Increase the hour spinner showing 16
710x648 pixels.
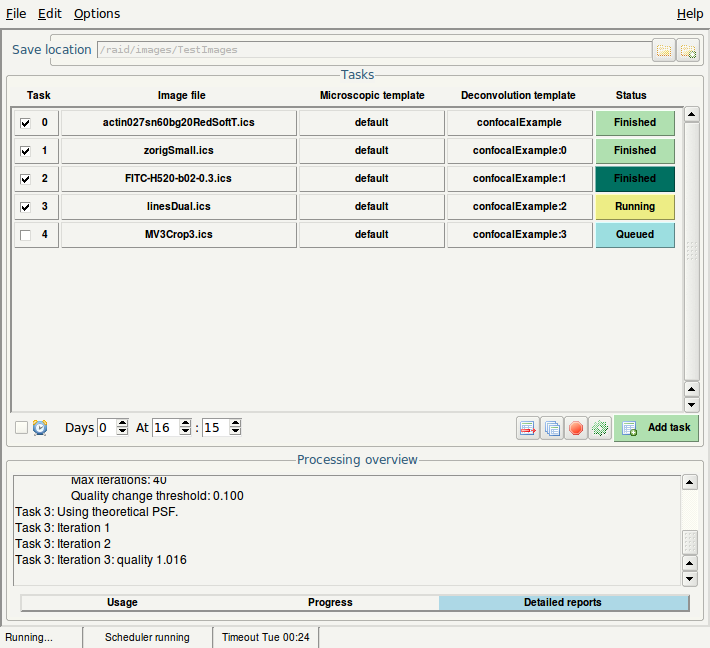point(185,423)
